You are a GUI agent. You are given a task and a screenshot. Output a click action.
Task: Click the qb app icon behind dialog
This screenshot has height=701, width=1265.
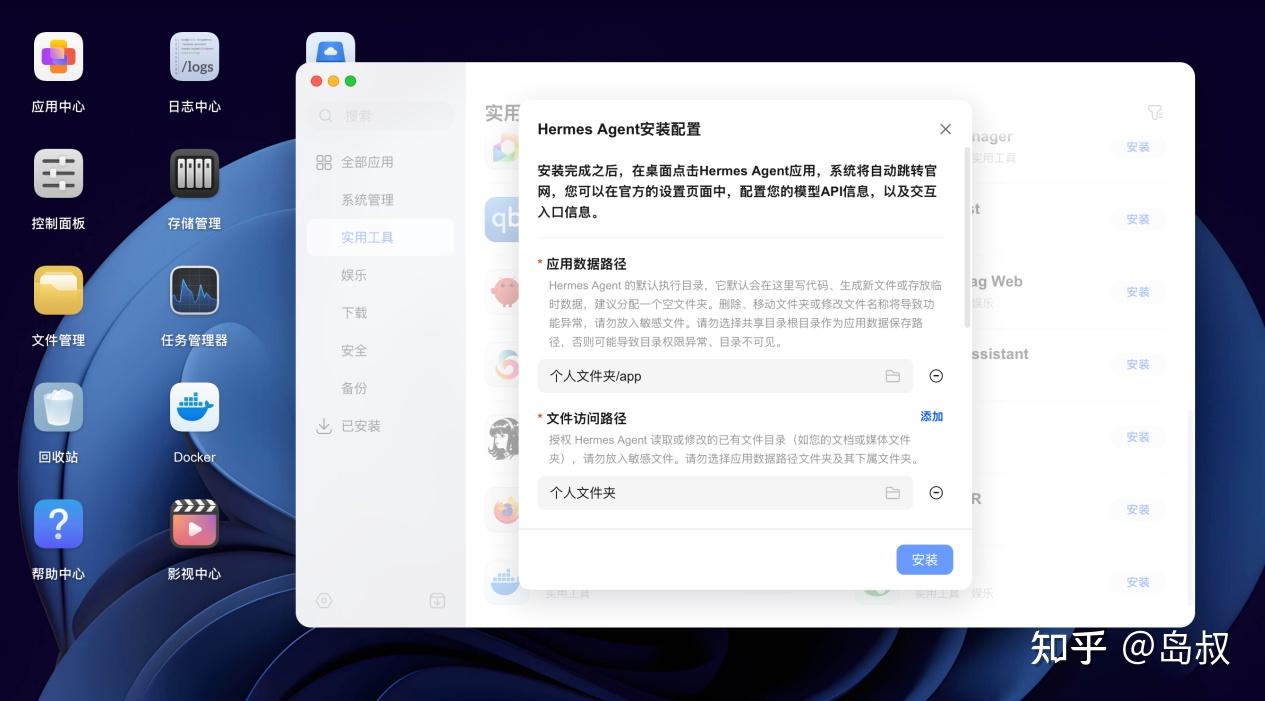(502, 219)
